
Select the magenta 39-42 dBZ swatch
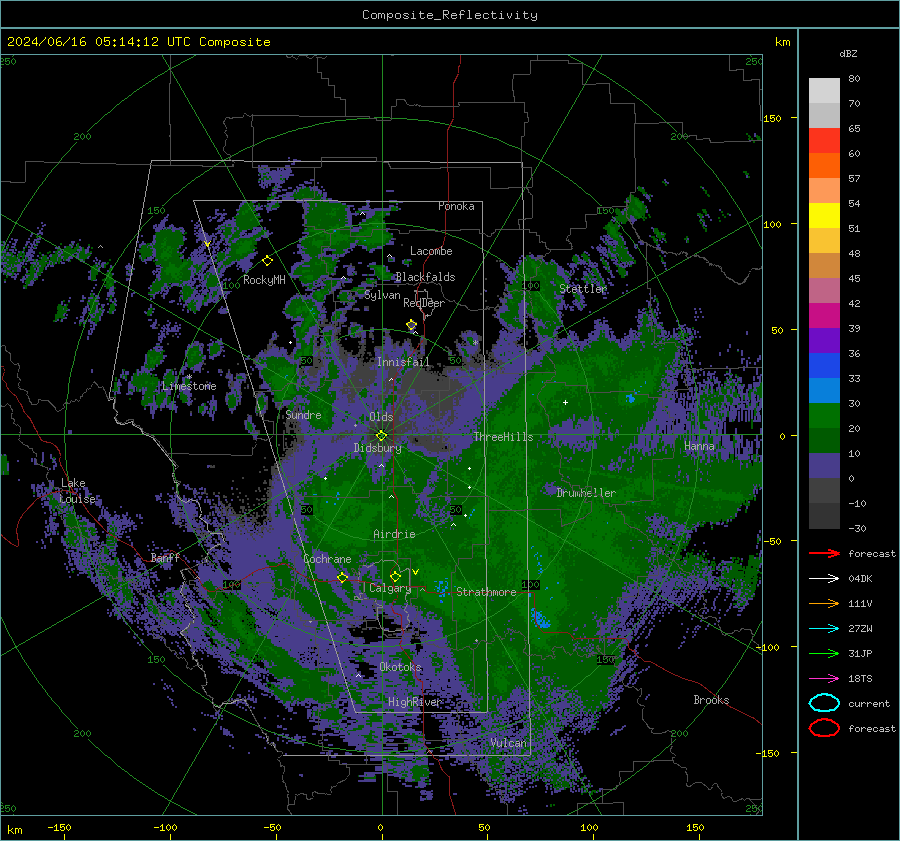(824, 316)
